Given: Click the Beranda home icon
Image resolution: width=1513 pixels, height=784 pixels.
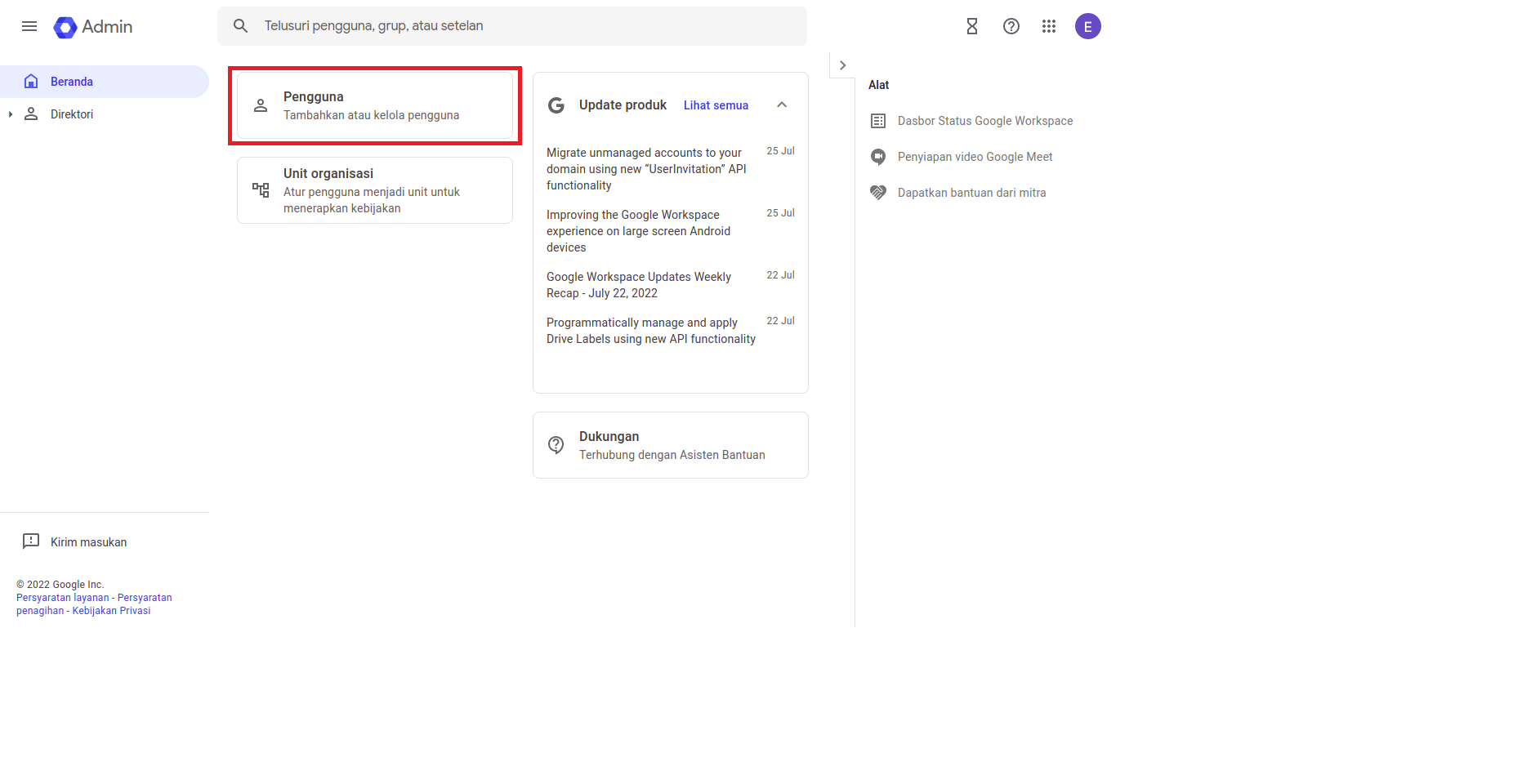Looking at the screenshot, I should pos(31,81).
